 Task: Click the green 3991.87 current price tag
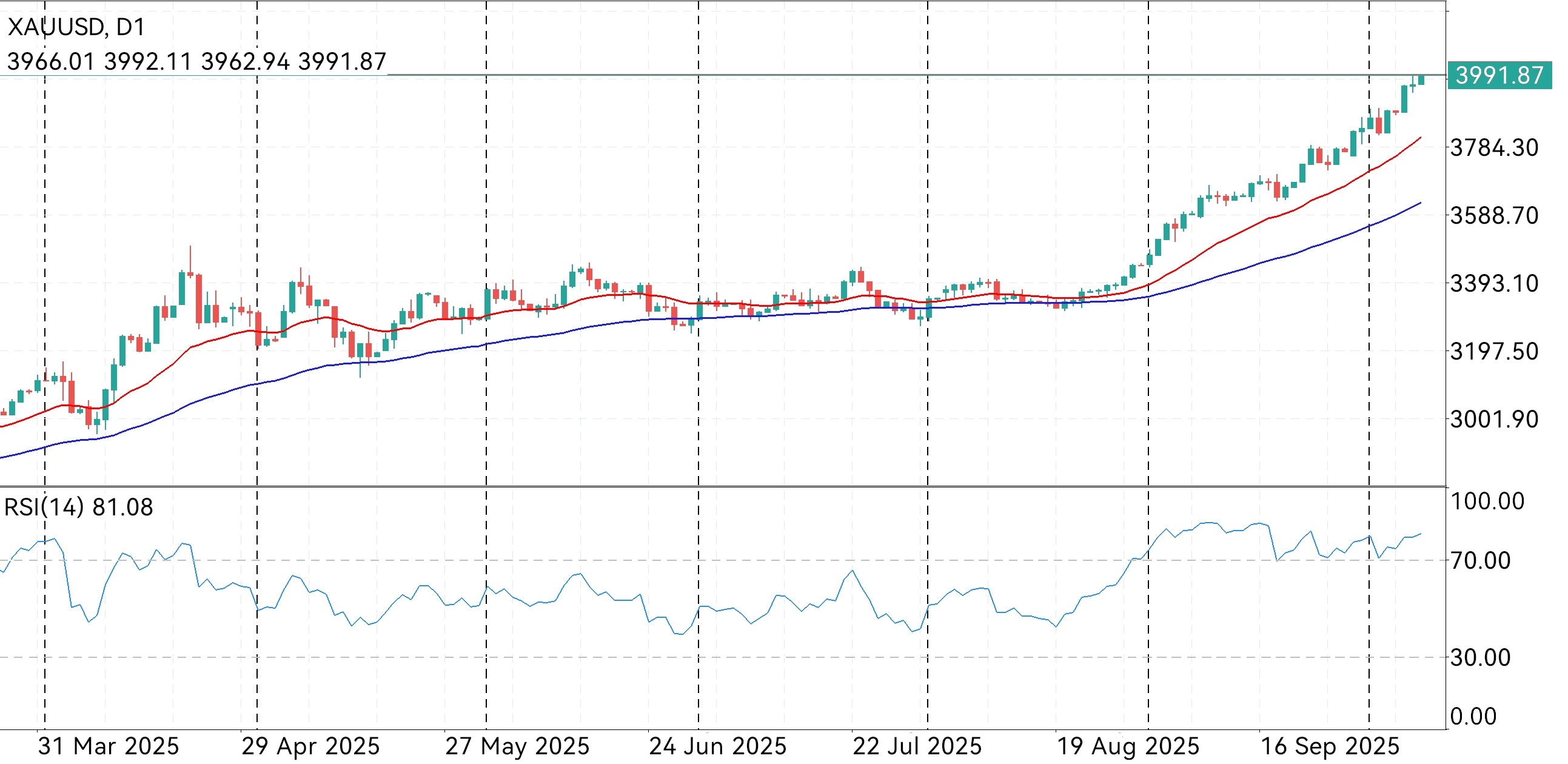(x=1498, y=75)
